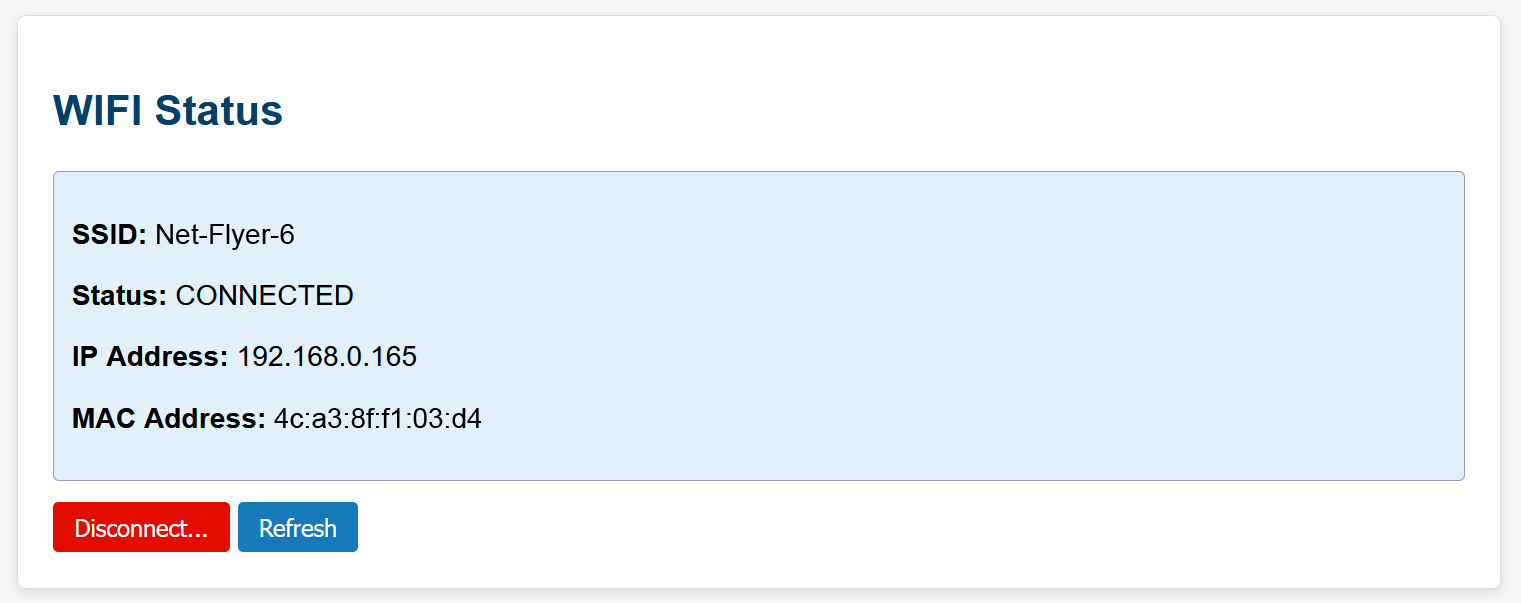The height and width of the screenshot is (603, 1521).
Task: Click the Net-Flyer-6 network name
Action: pos(225,235)
